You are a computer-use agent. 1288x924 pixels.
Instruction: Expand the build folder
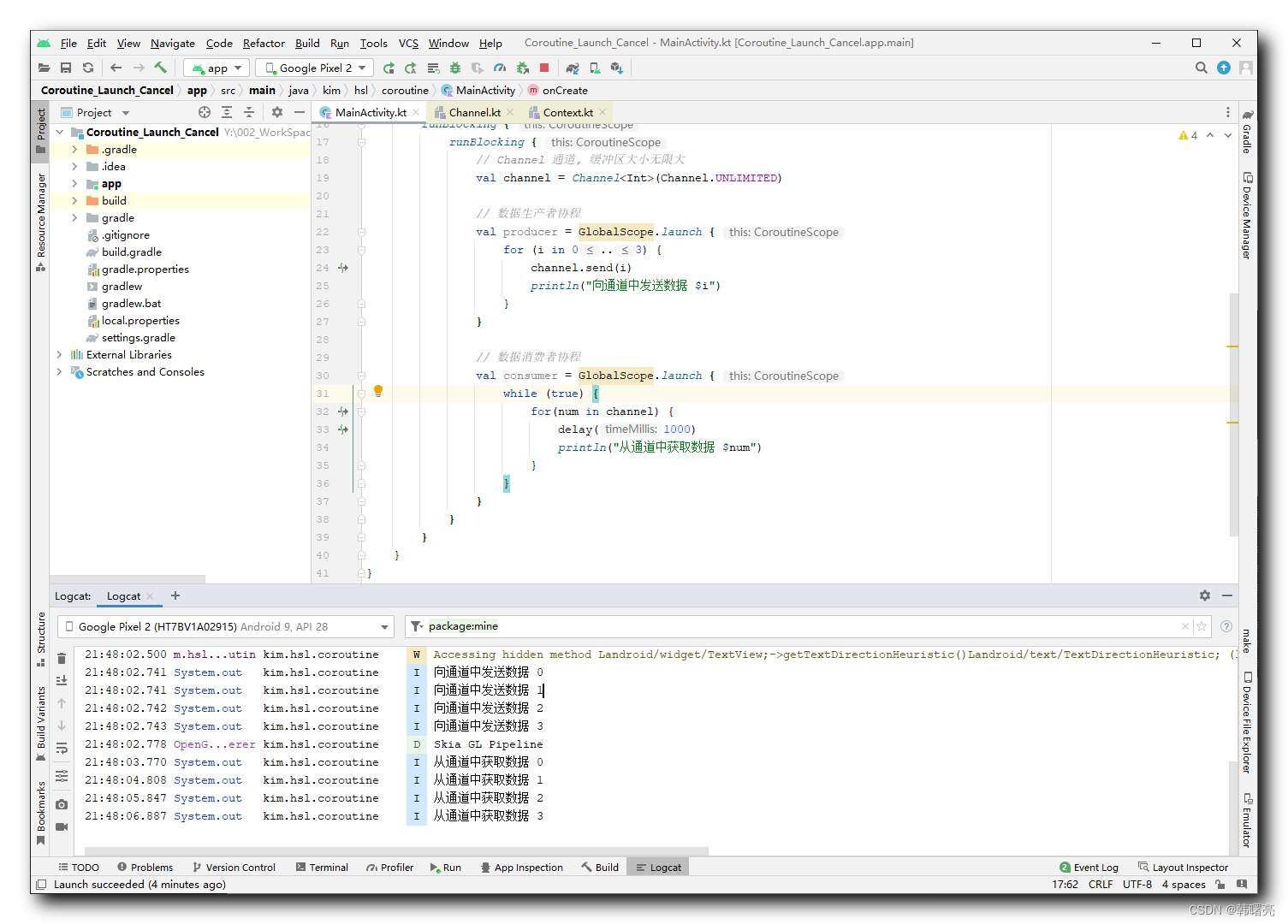pos(74,200)
